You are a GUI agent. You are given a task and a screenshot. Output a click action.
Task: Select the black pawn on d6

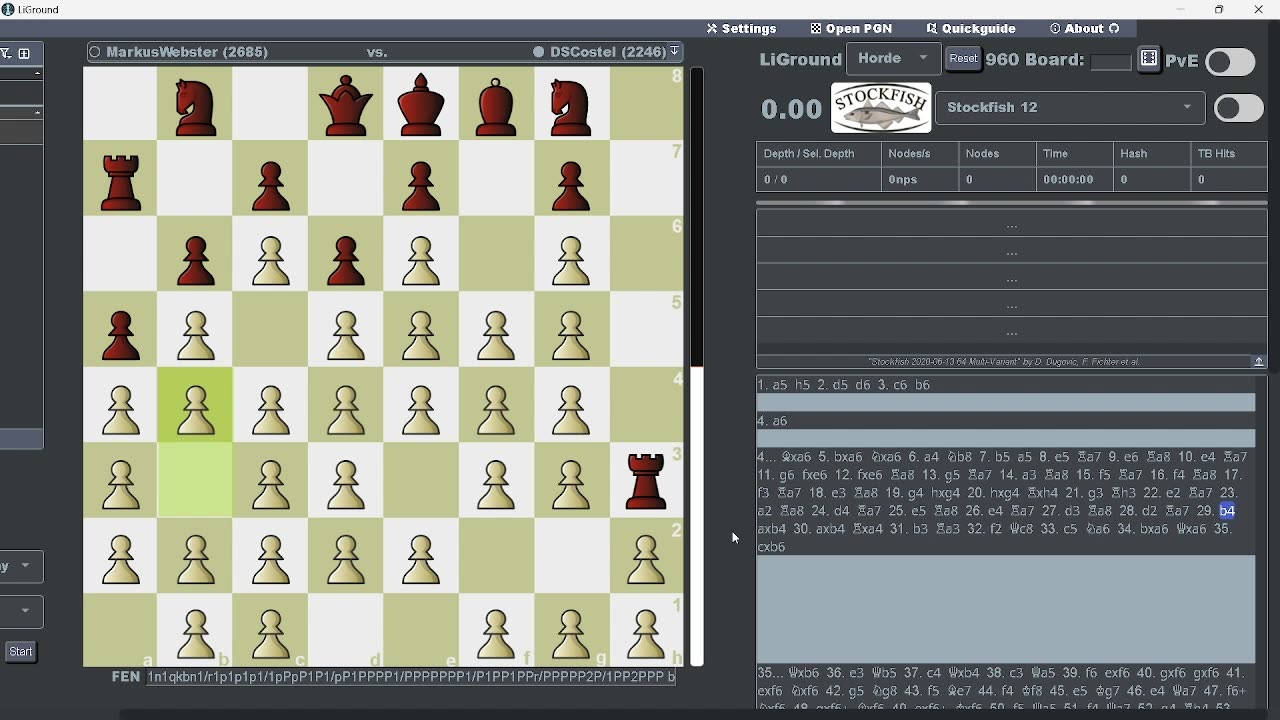tap(346, 260)
